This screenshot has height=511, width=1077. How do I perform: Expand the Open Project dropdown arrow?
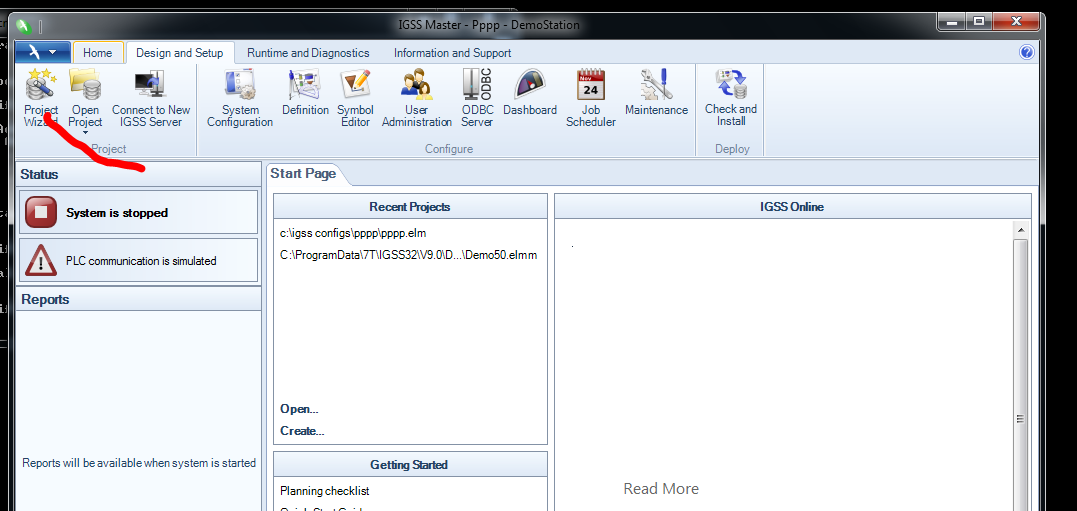tap(85, 133)
